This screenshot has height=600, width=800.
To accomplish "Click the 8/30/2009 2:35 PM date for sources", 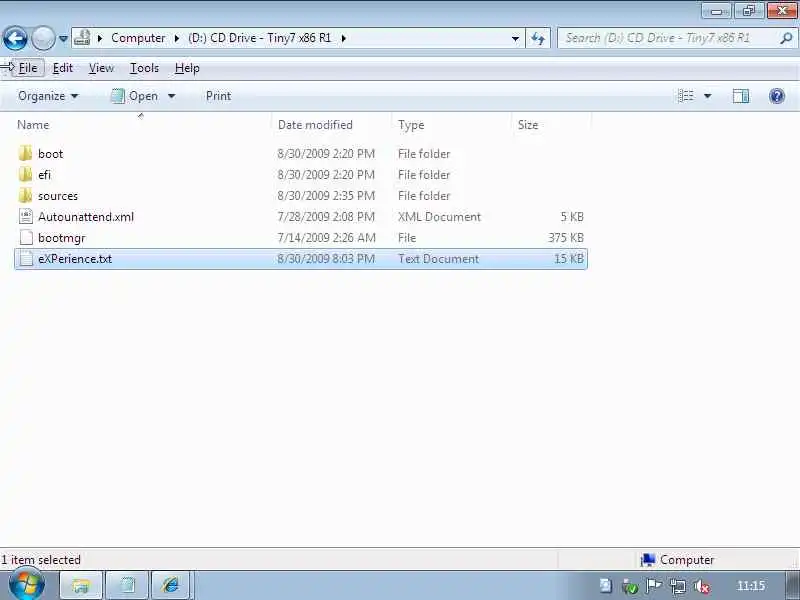I will click(326, 196).
